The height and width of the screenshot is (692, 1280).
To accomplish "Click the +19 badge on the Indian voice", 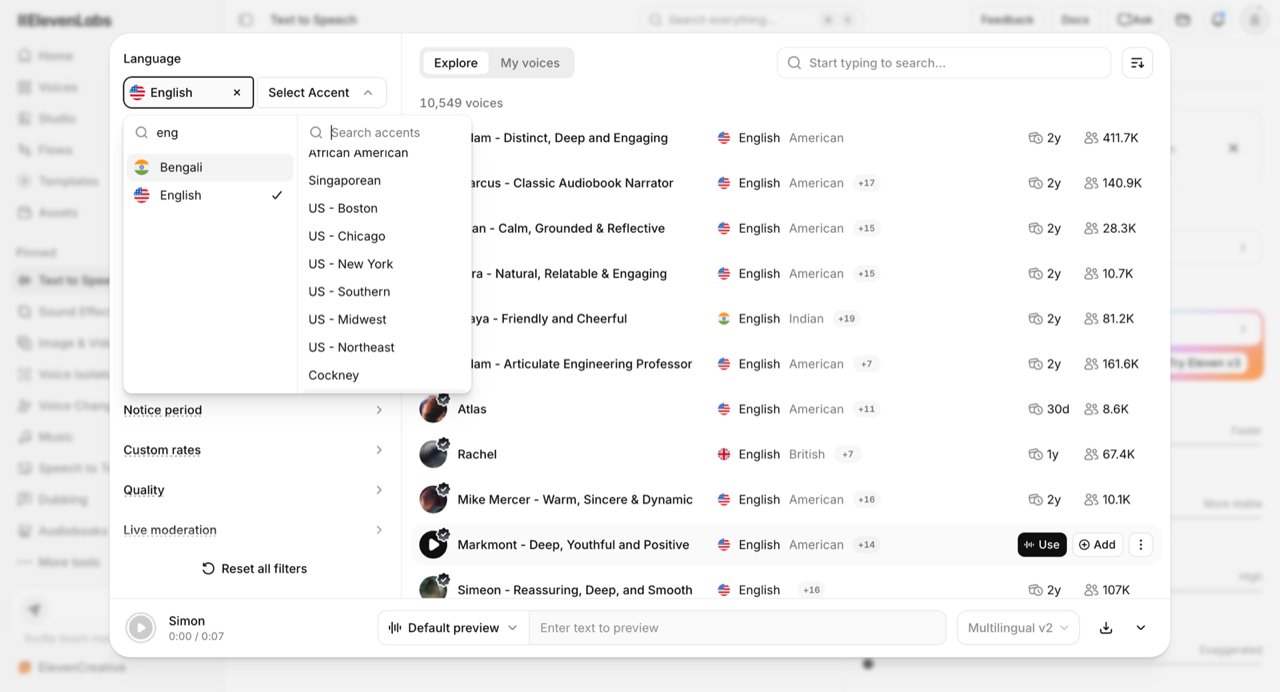I will (x=846, y=319).
